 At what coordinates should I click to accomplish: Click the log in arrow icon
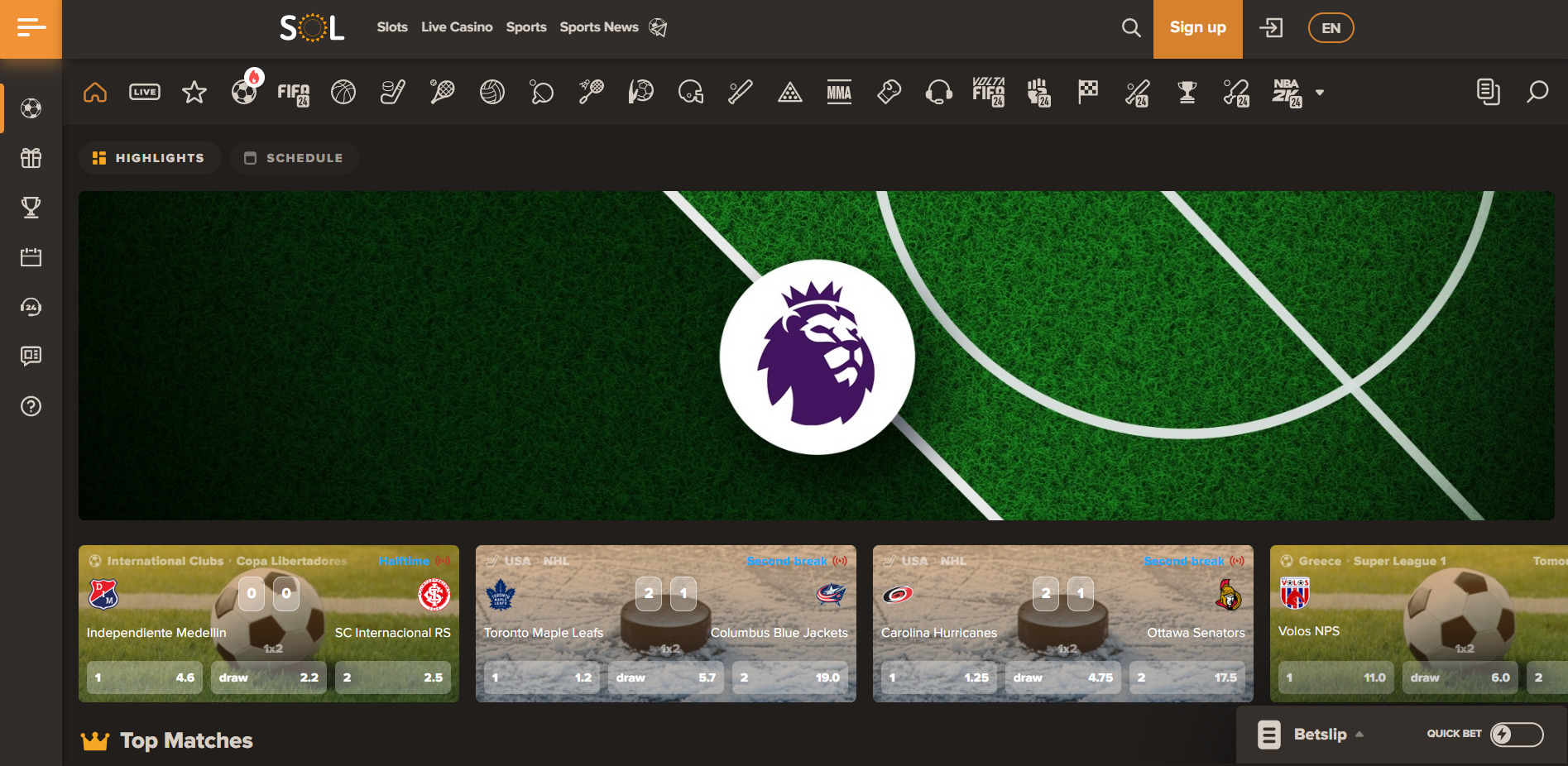[x=1271, y=28]
